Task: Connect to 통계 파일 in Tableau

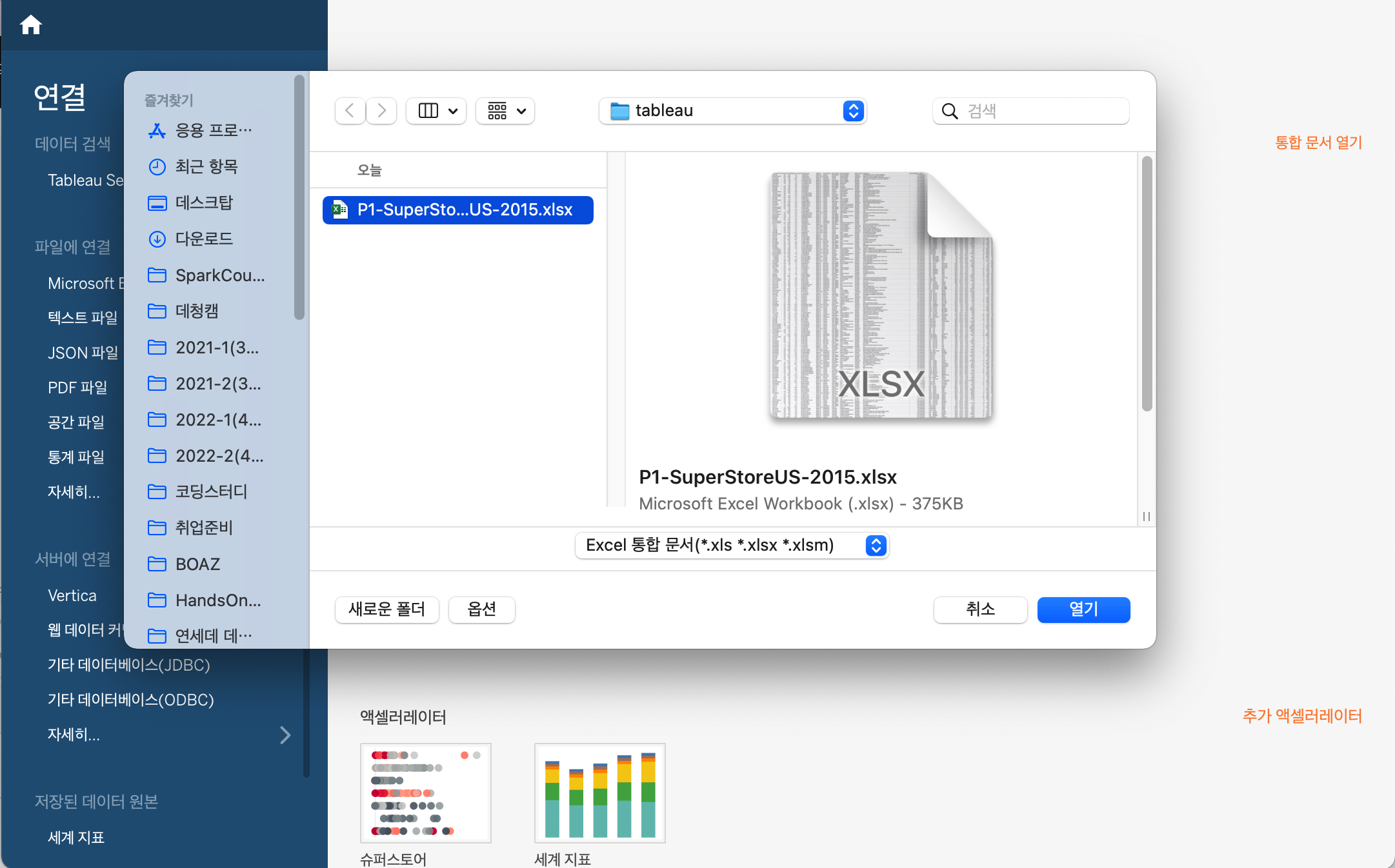Action: pos(76,457)
